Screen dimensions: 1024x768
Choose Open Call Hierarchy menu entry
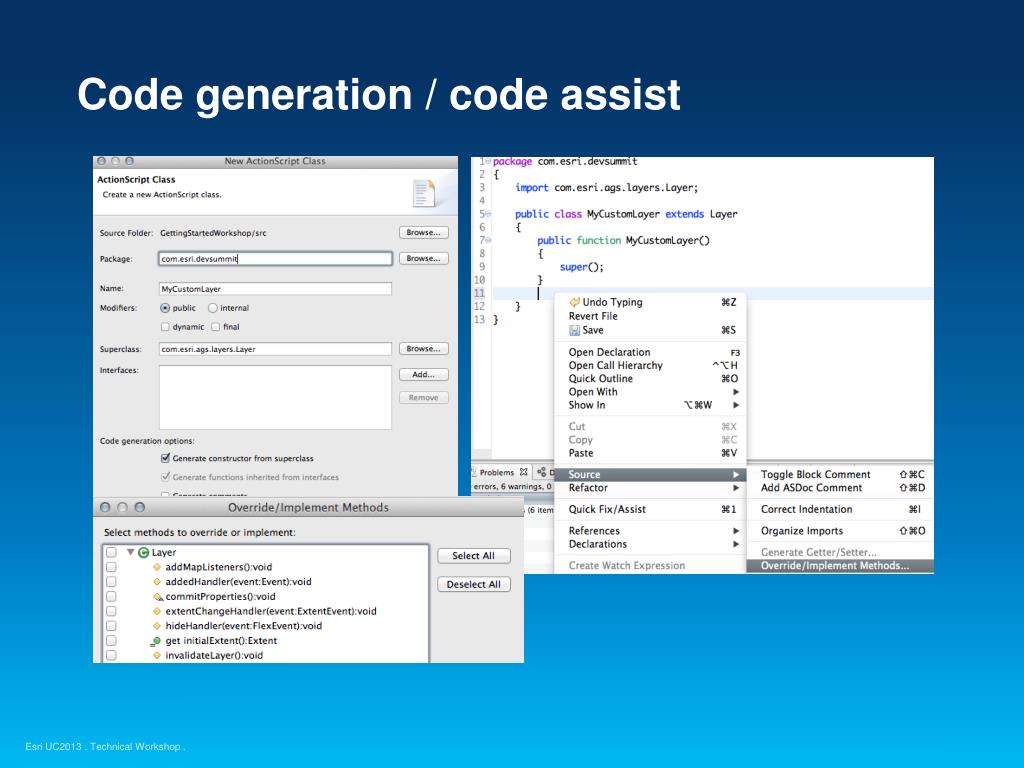click(650, 366)
